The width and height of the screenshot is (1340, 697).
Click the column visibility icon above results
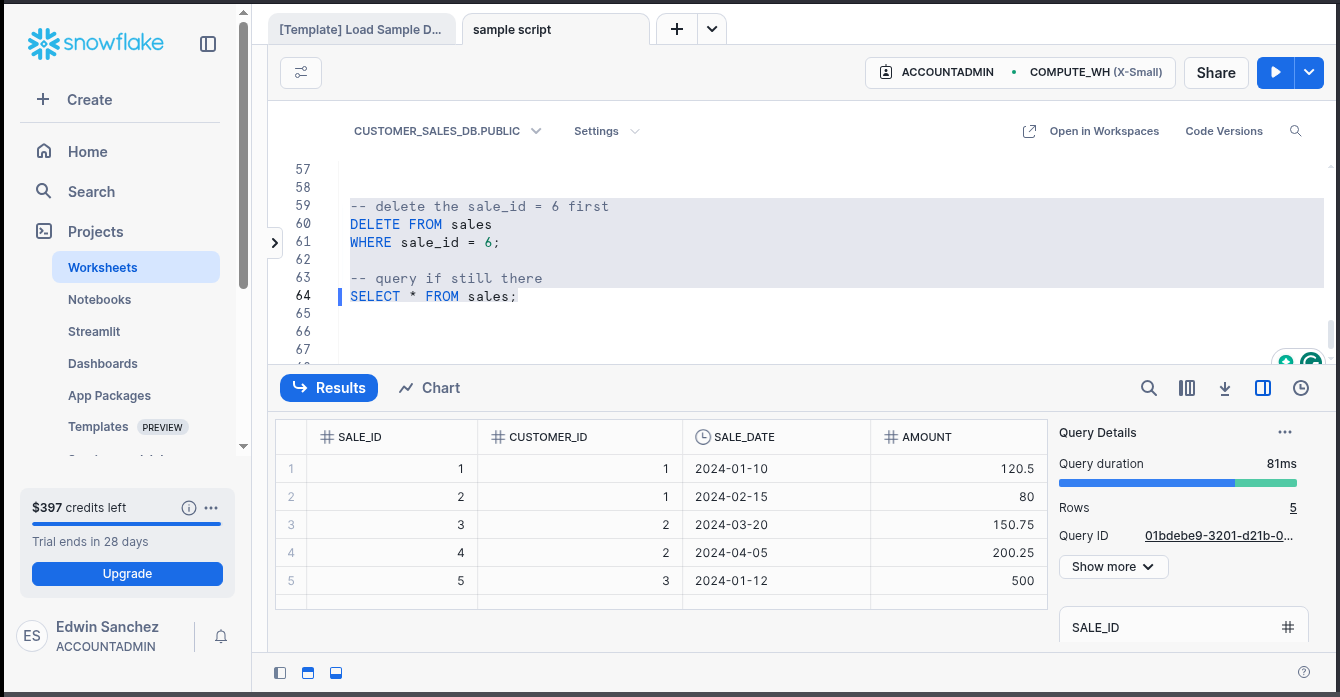(1186, 387)
